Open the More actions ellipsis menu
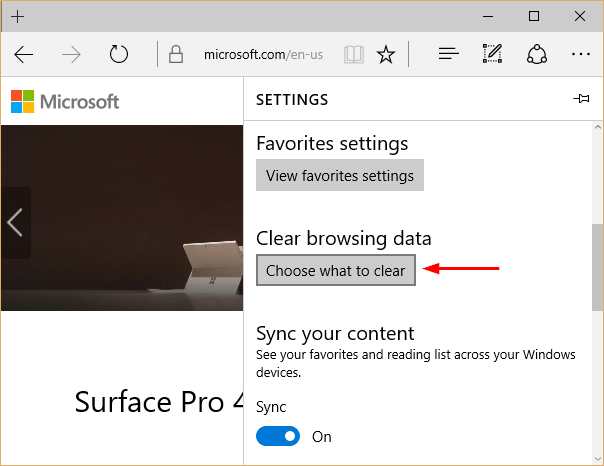Screen dimensions: 604x466 coord(580,55)
